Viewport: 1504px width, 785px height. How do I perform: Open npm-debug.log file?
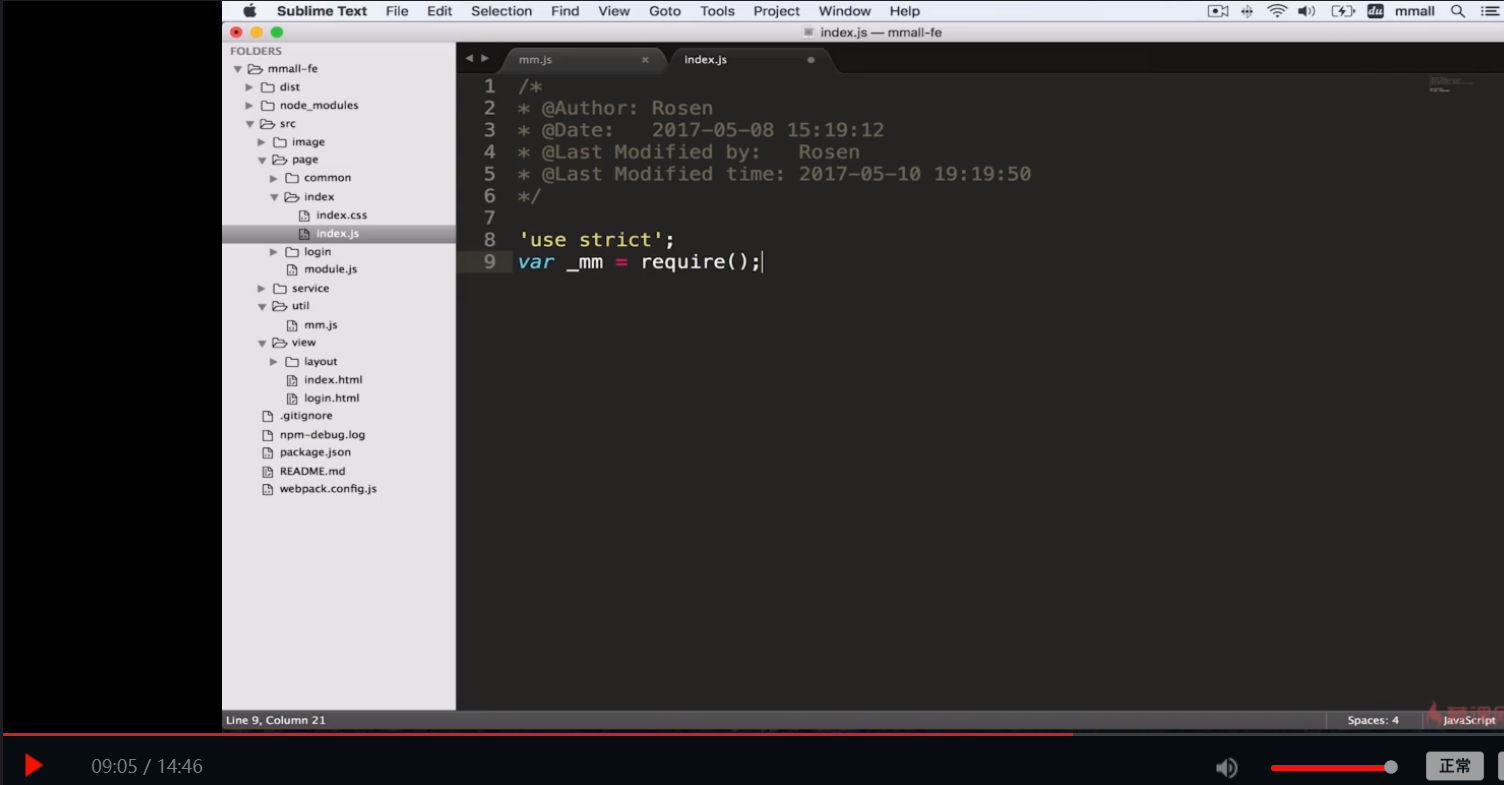coord(322,435)
